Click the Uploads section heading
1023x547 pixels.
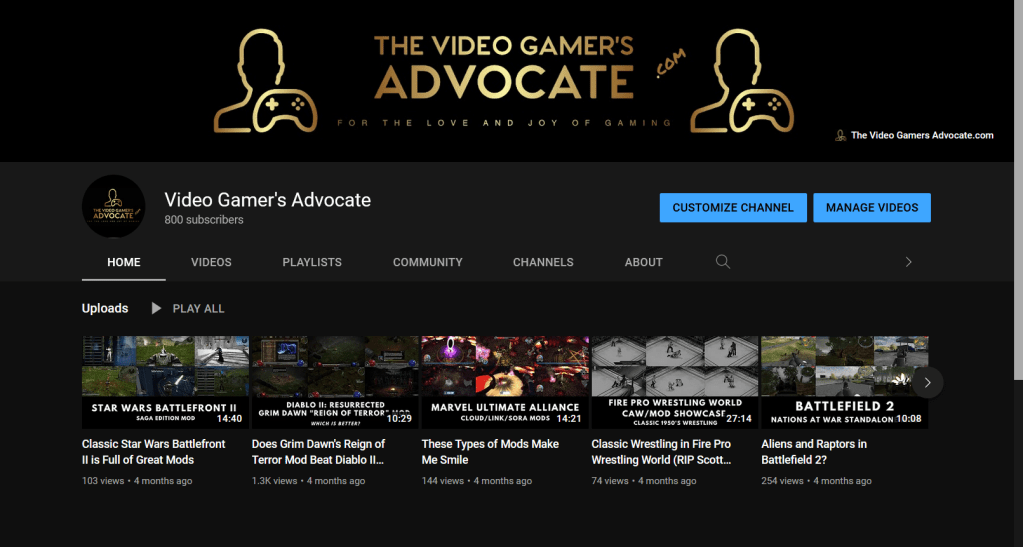[x=105, y=309]
